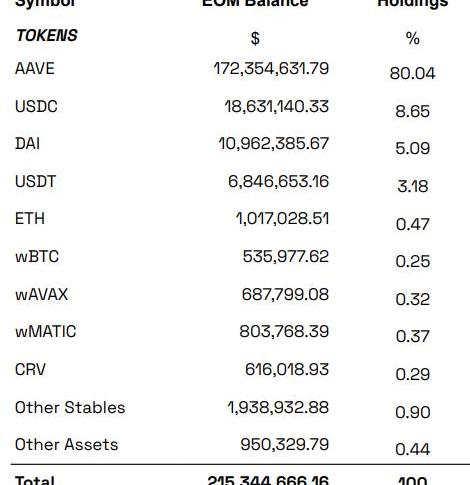Select the USDC row label
The image size is (470, 485).
[x=36, y=107]
